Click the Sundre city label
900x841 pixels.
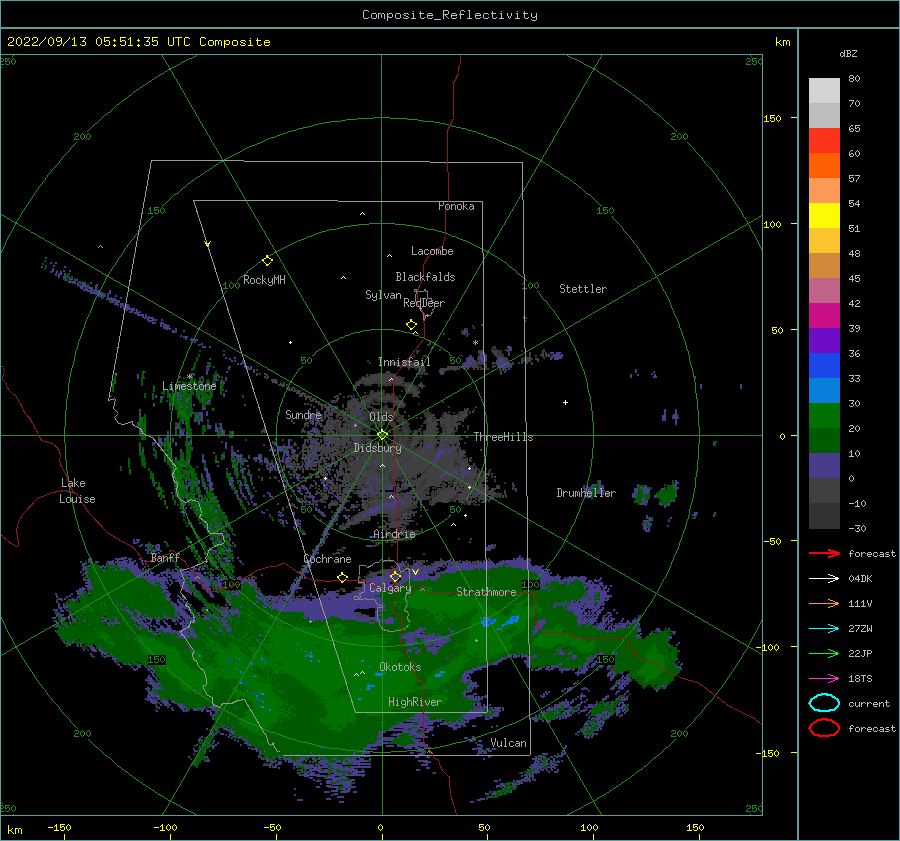303,414
